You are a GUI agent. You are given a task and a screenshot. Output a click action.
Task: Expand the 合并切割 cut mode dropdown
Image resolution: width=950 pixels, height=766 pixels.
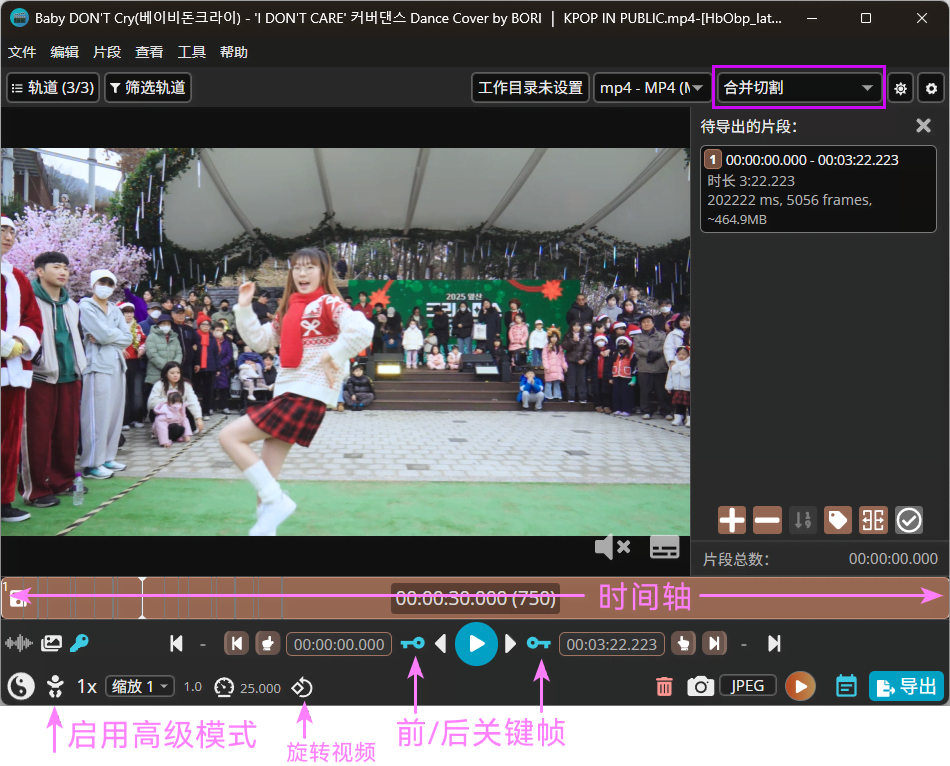click(798, 88)
